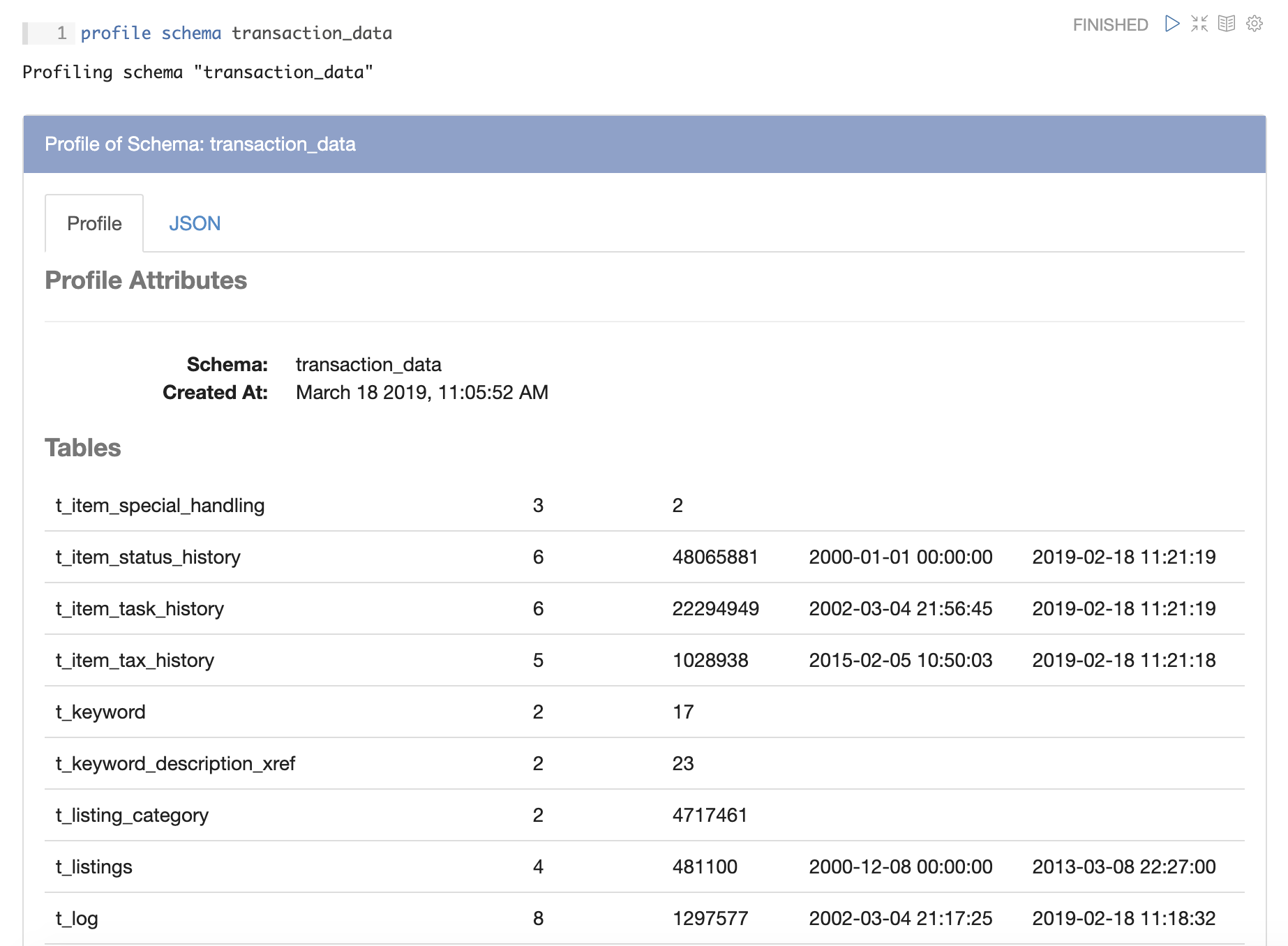Click row count 23 for t_keyword_description_xref
The width and height of the screenshot is (1288, 946).
683,763
